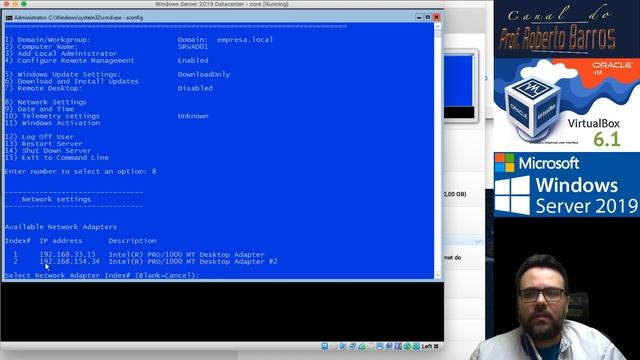The height and width of the screenshot is (360, 640).
Task: Click the 'Disabled' remote desktop value
Action: (195, 88)
